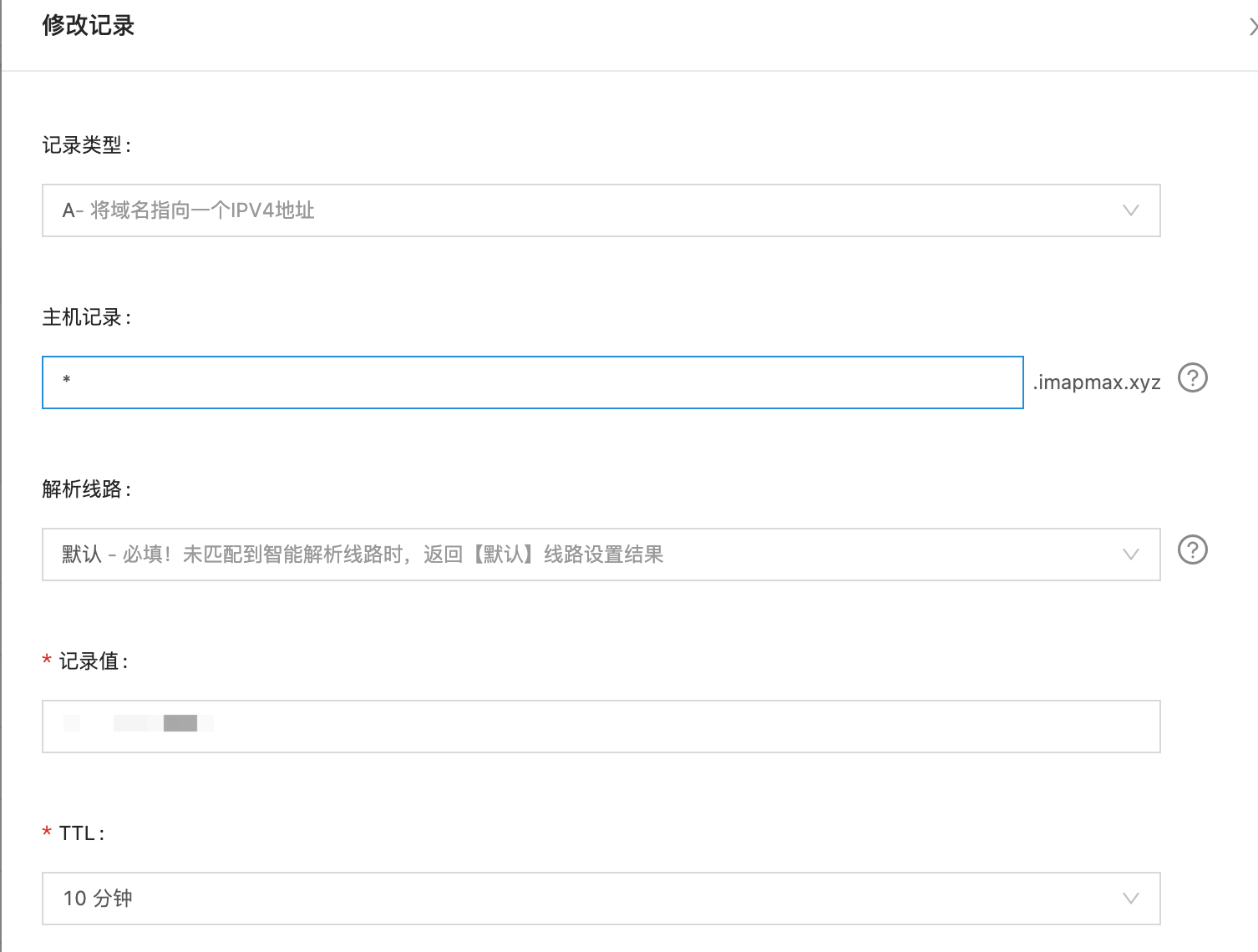Image resolution: width=1258 pixels, height=952 pixels.
Task: Click the 主机记录 field label
Action: (x=86, y=317)
